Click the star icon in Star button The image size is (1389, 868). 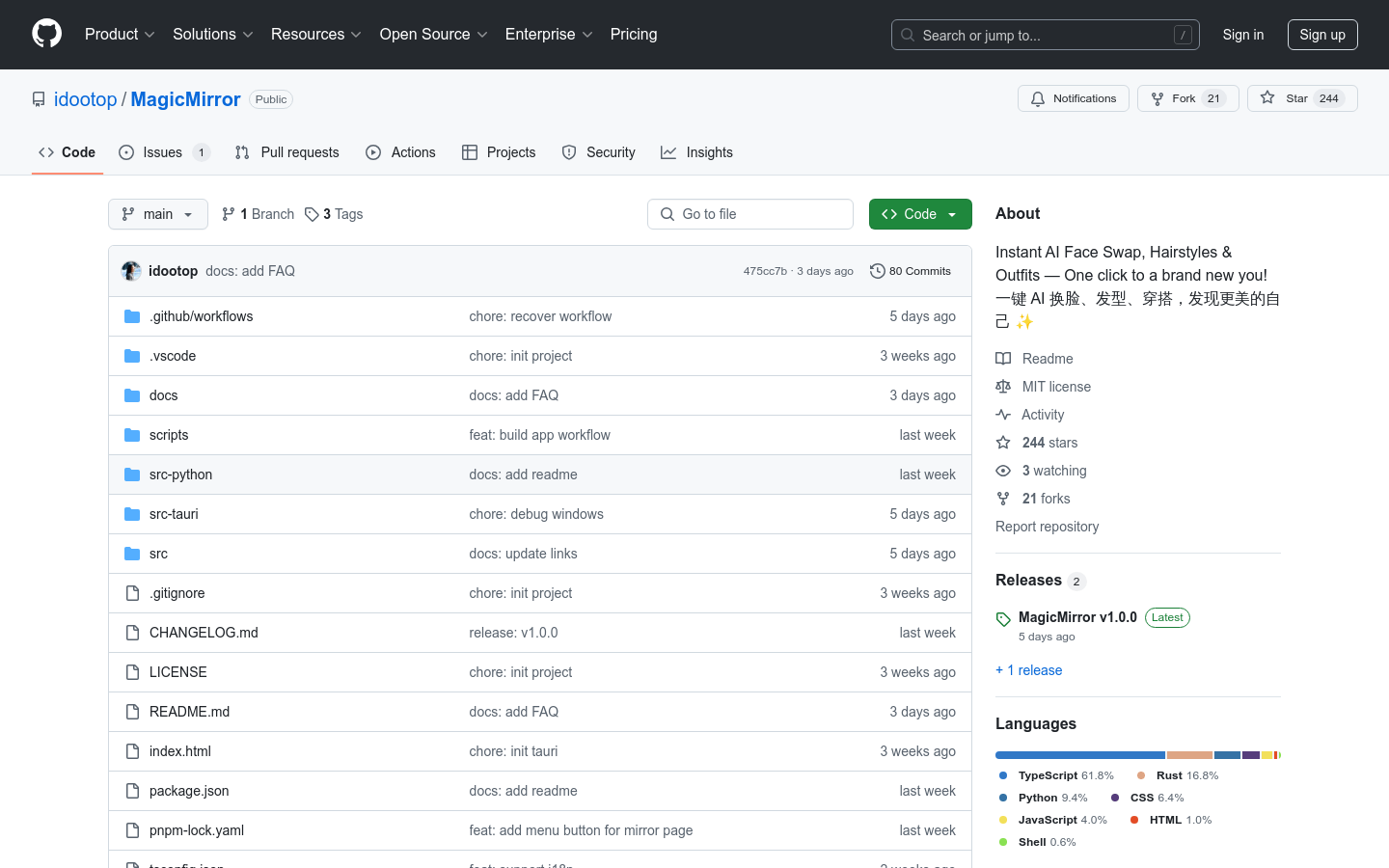tap(1267, 98)
